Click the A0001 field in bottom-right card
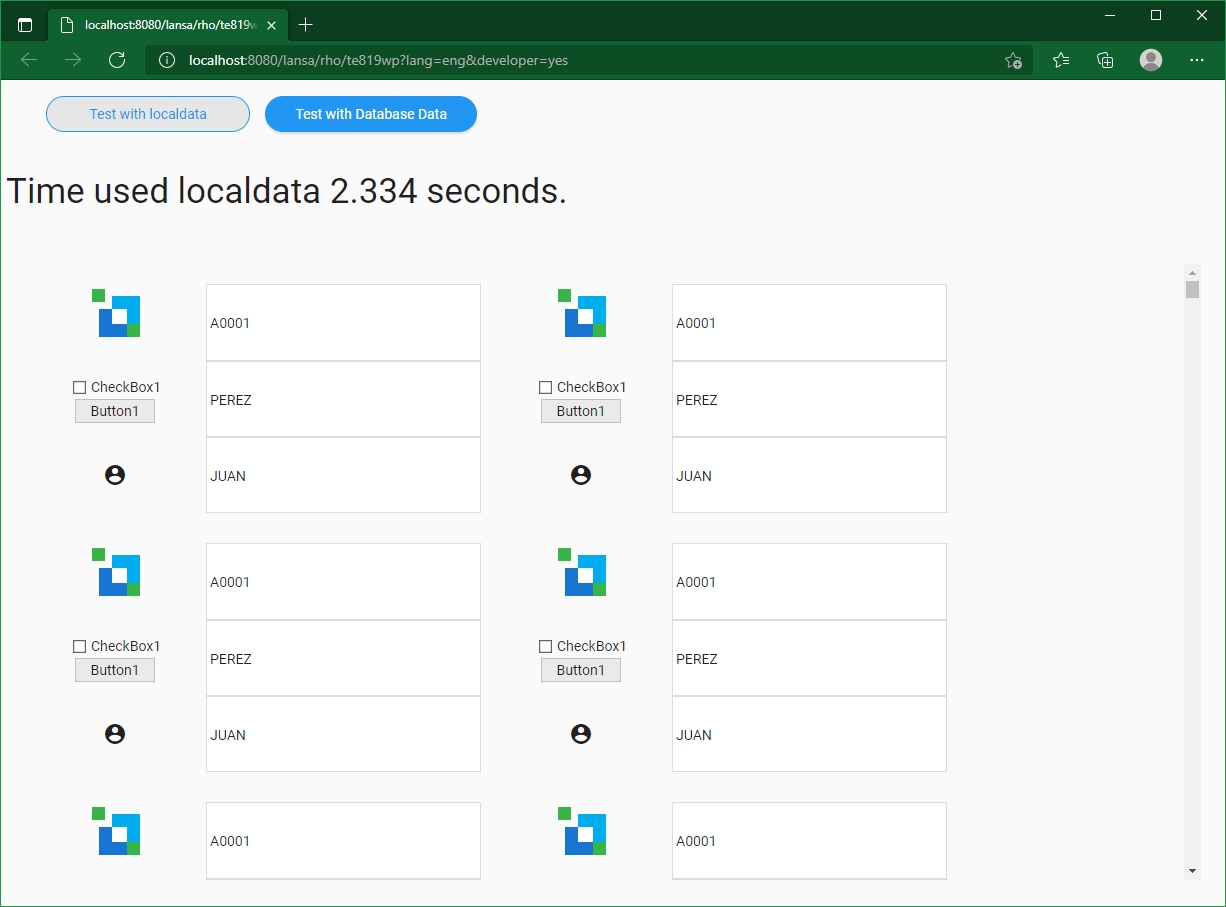1226x907 pixels. click(x=809, y=840)
